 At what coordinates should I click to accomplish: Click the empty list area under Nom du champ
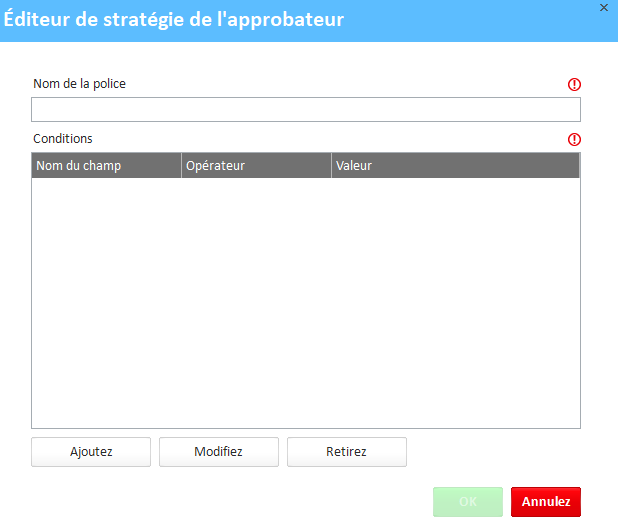point(105,300)
